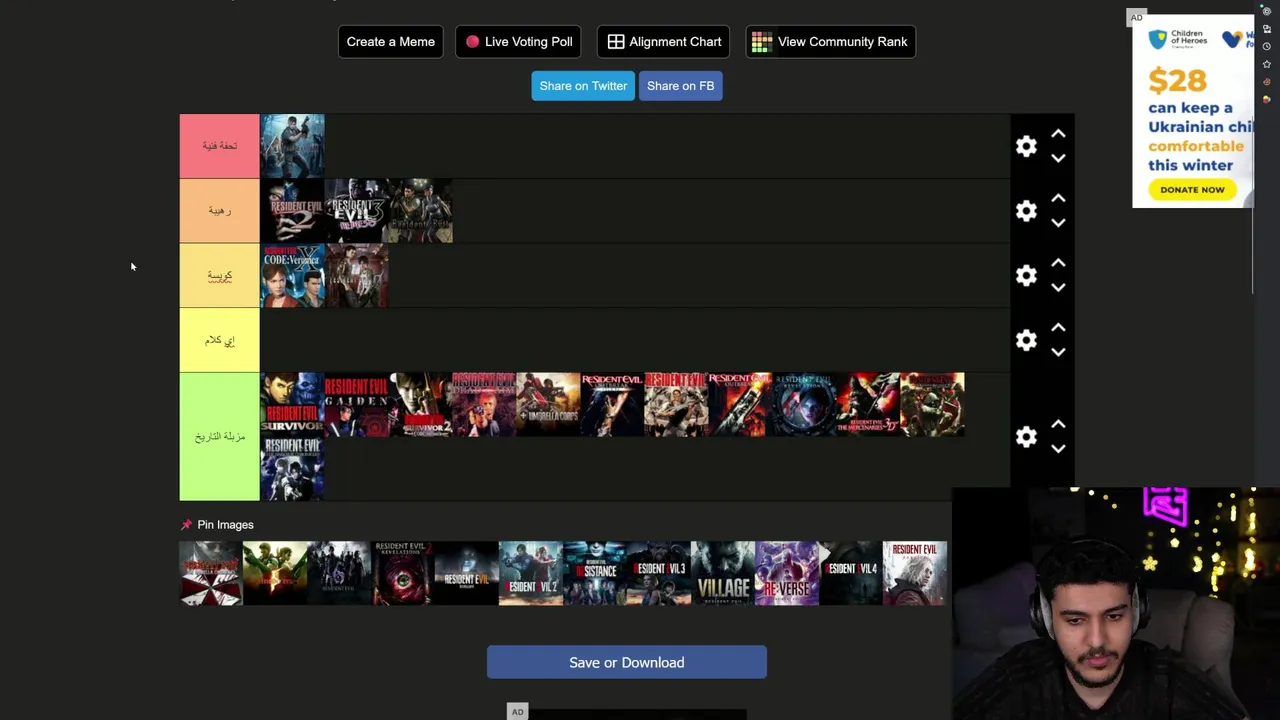Select the Dead Aim cover in green tier
Viewport: 1280px width, 720px height.
point(484,405)
